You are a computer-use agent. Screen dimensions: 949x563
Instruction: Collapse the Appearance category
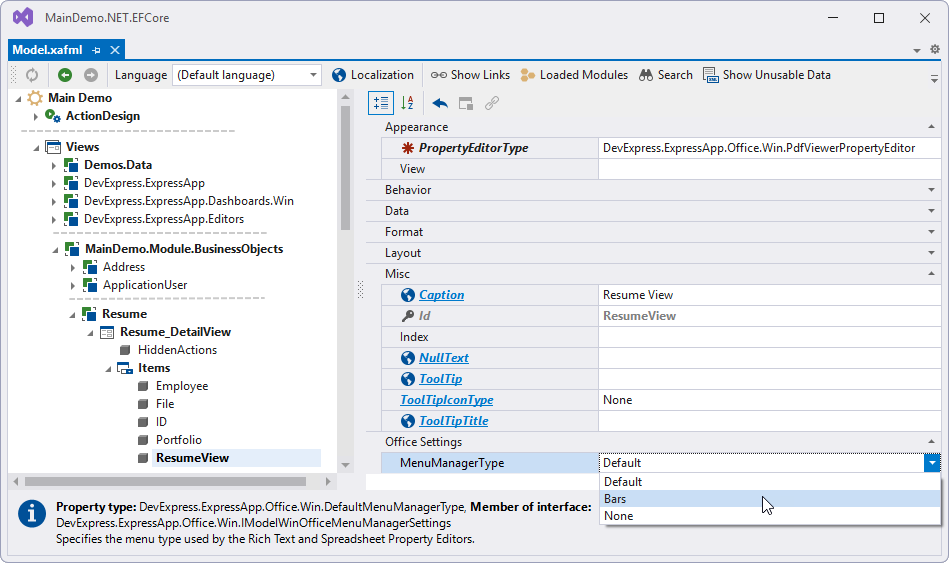pyautogui.click(x=931, y=127)
